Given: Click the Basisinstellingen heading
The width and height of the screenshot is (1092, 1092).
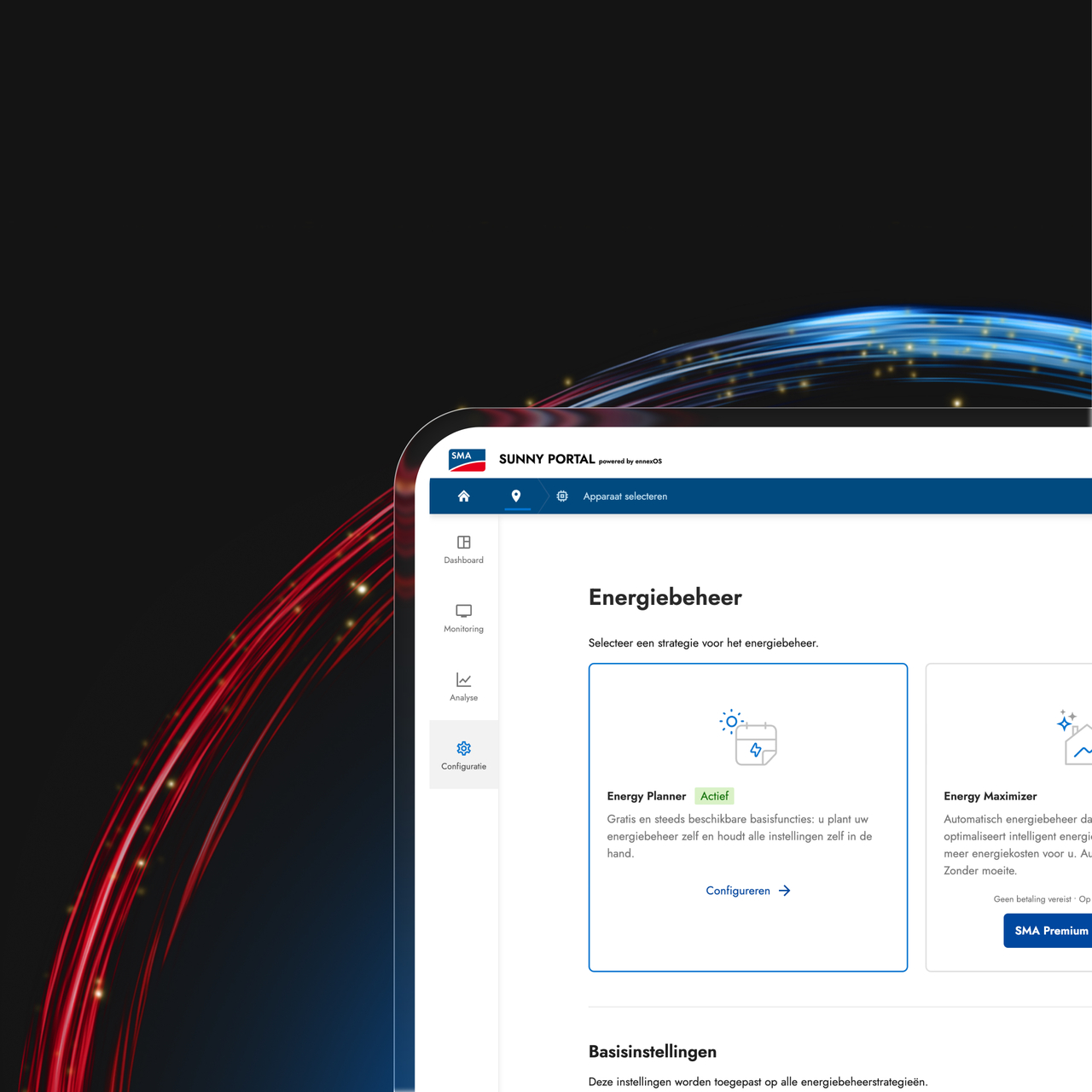Looking at the screenshot, I should 653,1052.
